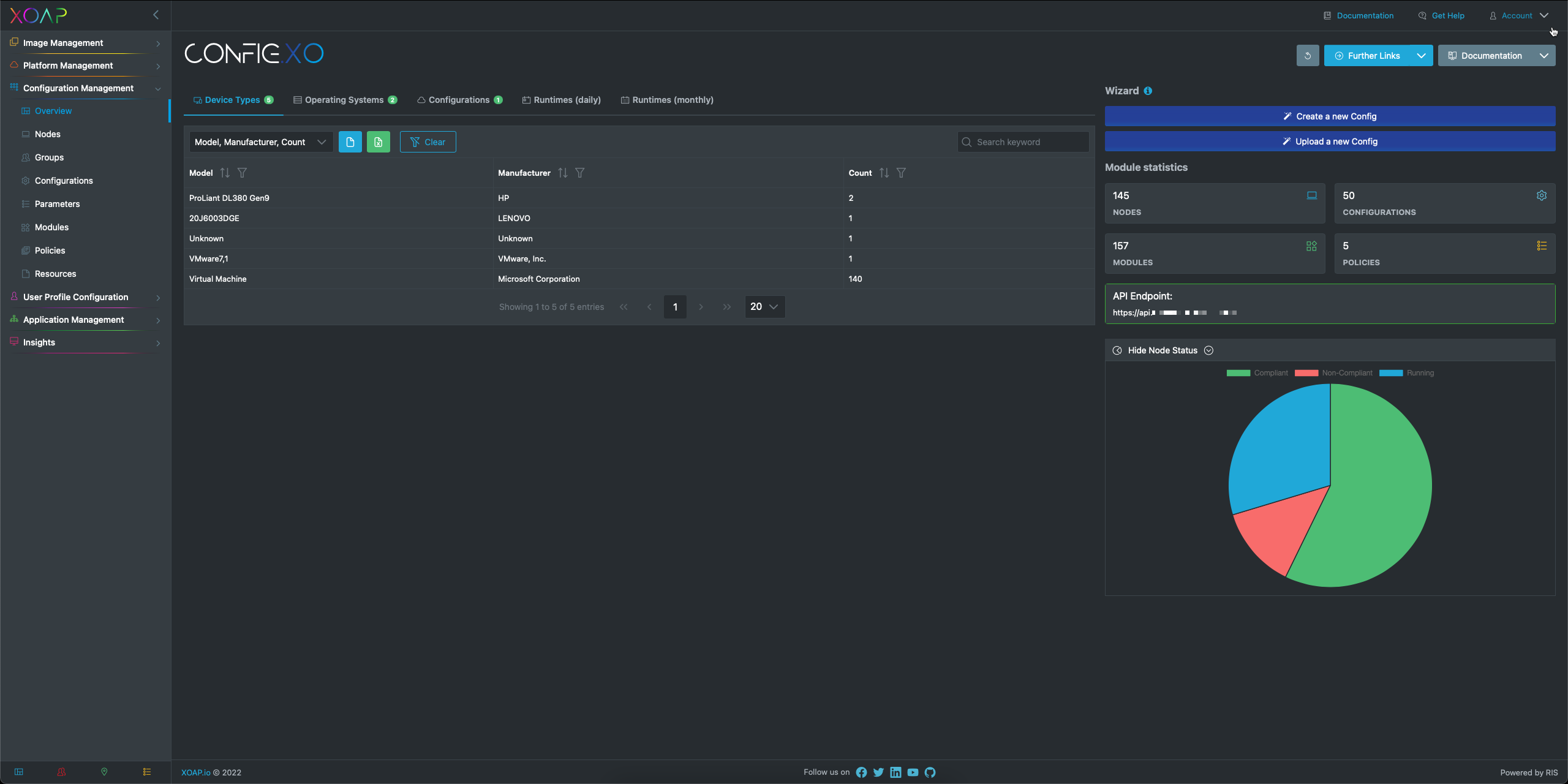Export table with blue file icon

[x=350, y=142]
